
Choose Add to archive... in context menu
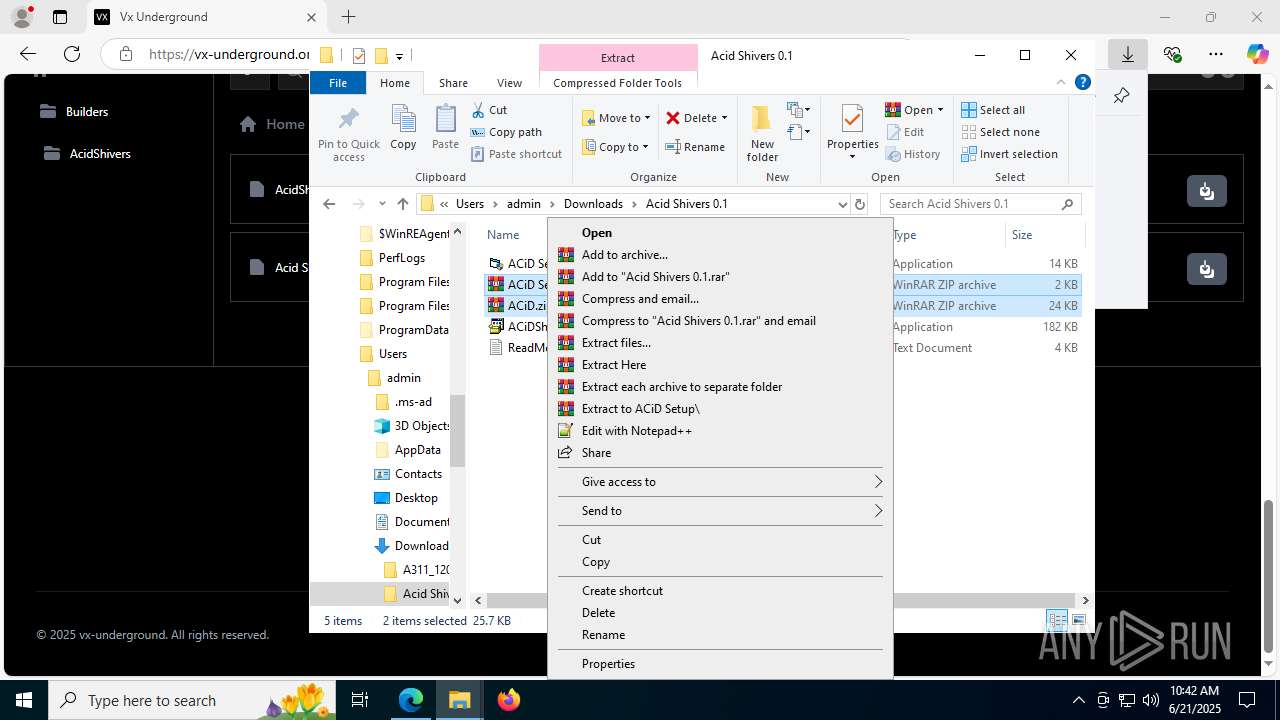tap(718, 255)
